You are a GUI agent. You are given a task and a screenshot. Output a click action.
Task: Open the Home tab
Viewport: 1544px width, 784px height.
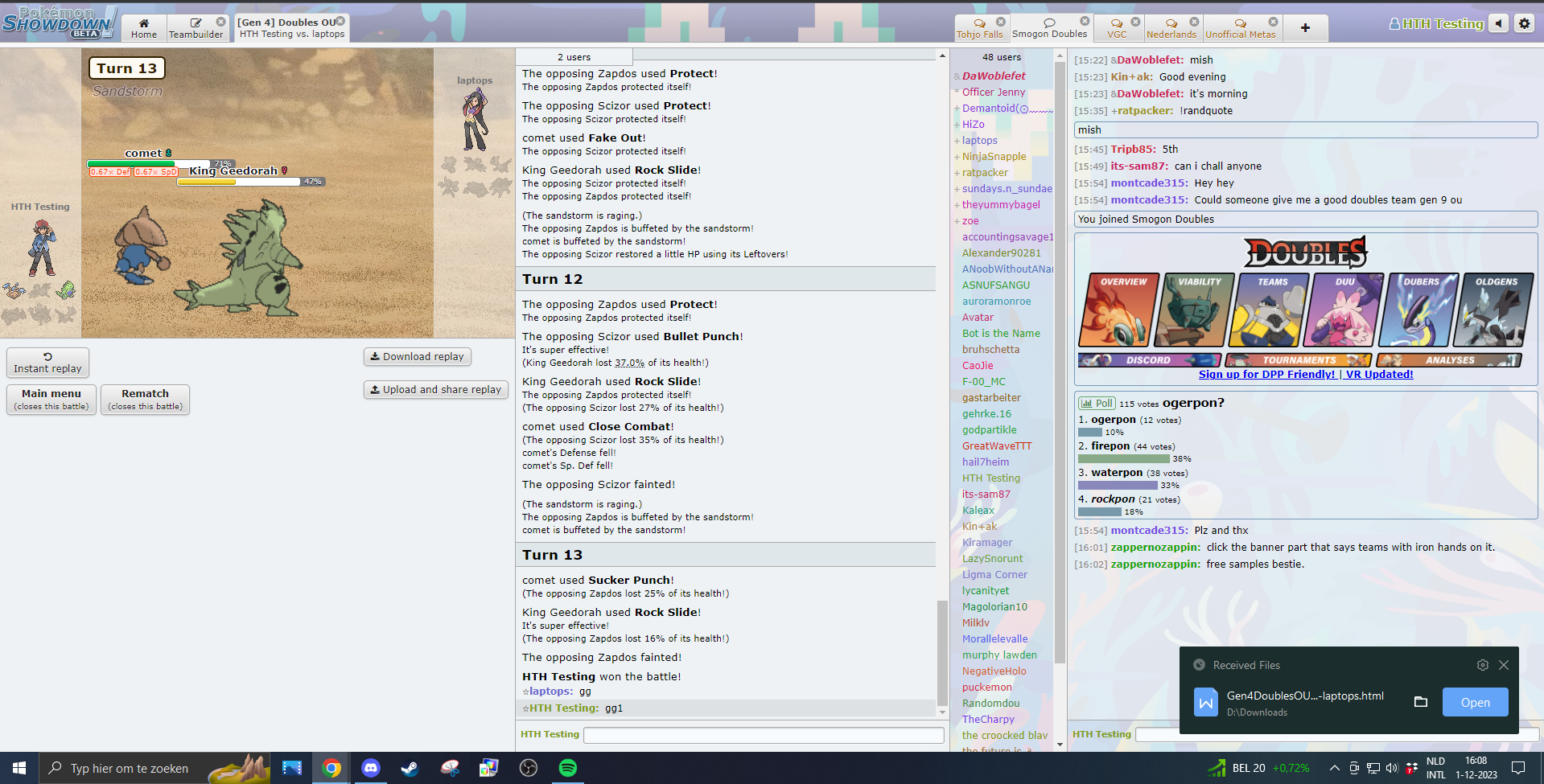coord(144,28)
